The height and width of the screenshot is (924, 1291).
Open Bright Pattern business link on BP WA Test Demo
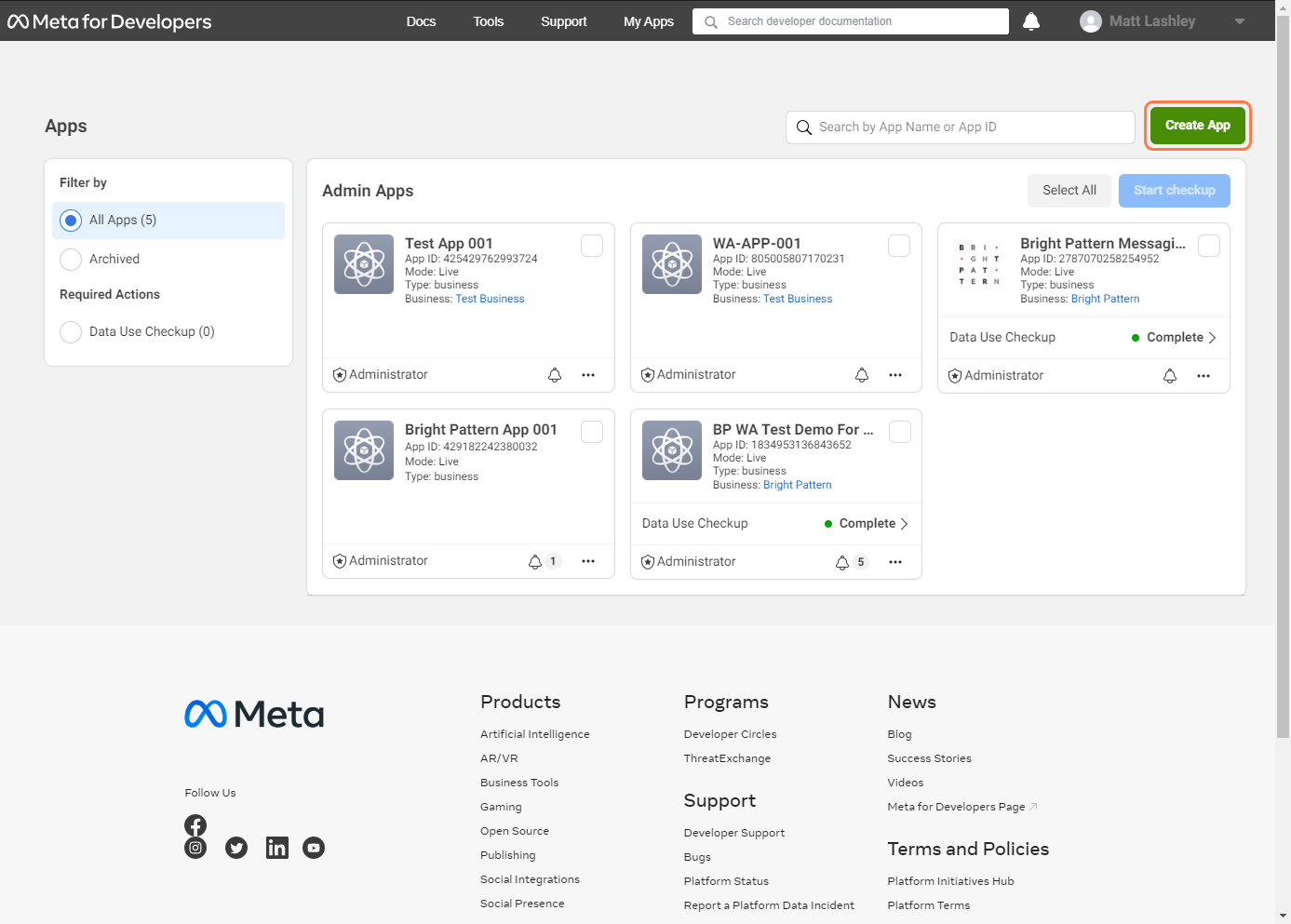(x=798, y=485)
